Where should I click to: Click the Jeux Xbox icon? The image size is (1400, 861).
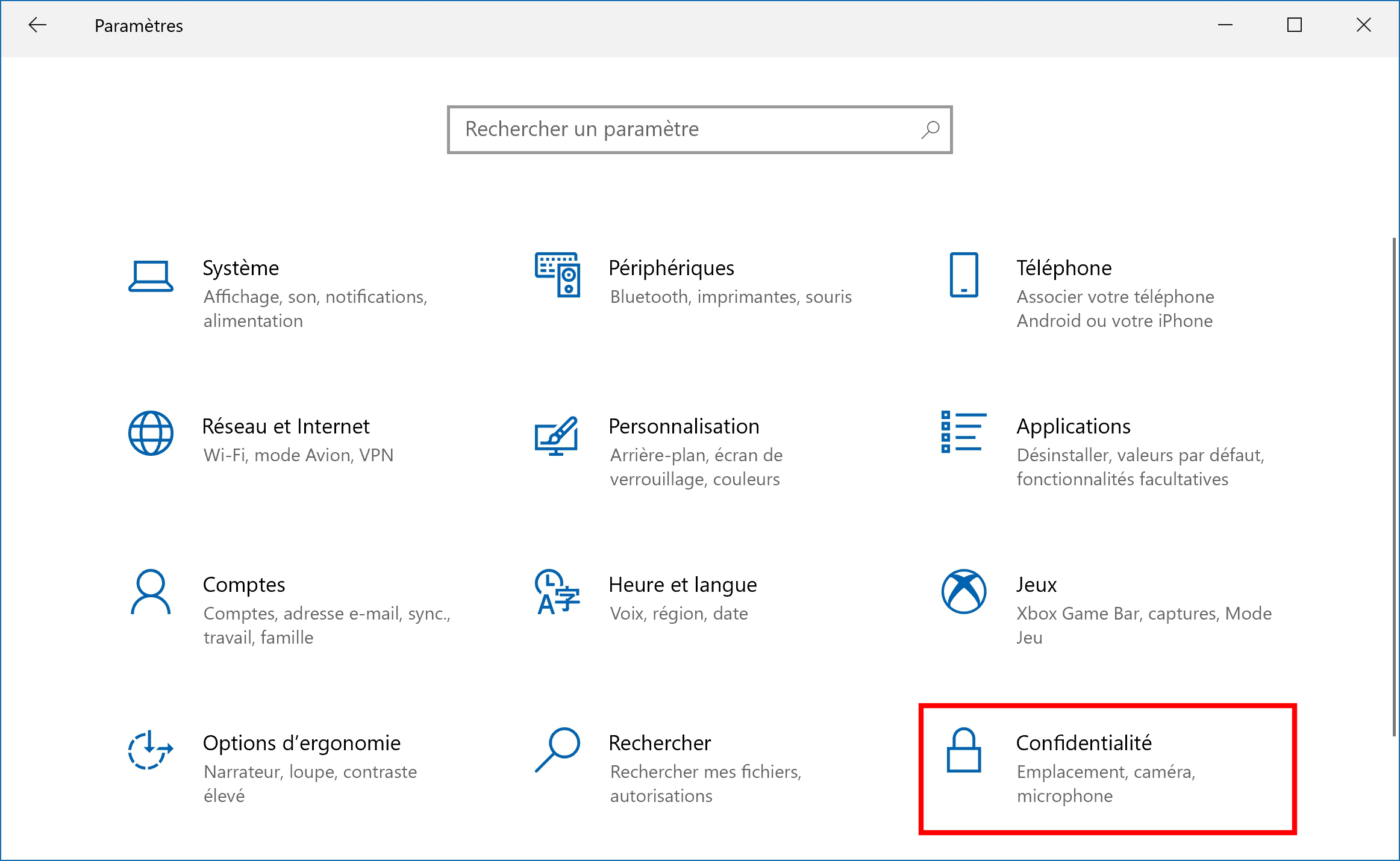[964, 591]
